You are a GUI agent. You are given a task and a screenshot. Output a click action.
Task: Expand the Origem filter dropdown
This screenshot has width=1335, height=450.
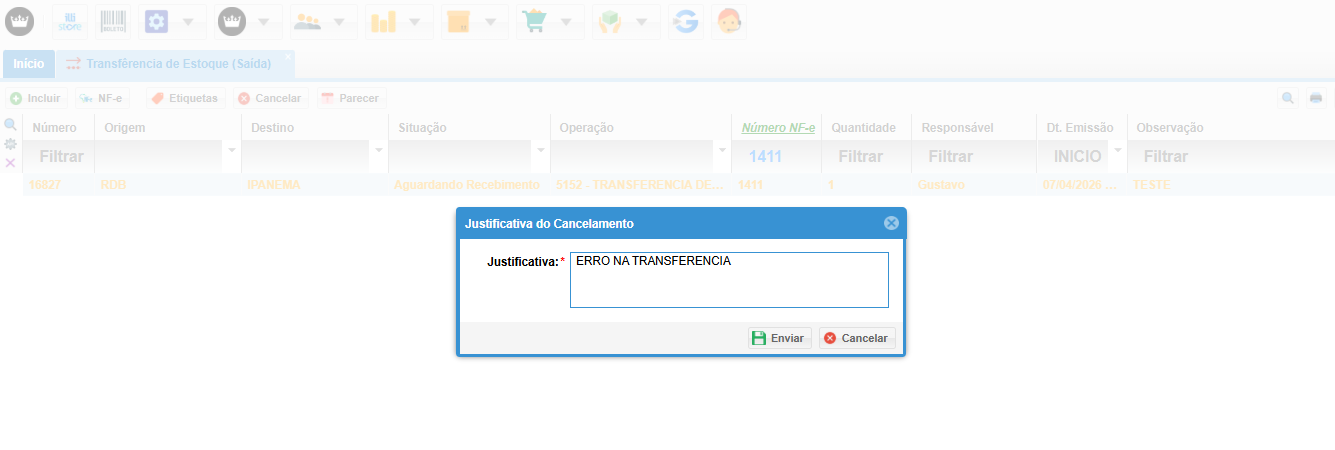tap(232, 151)
